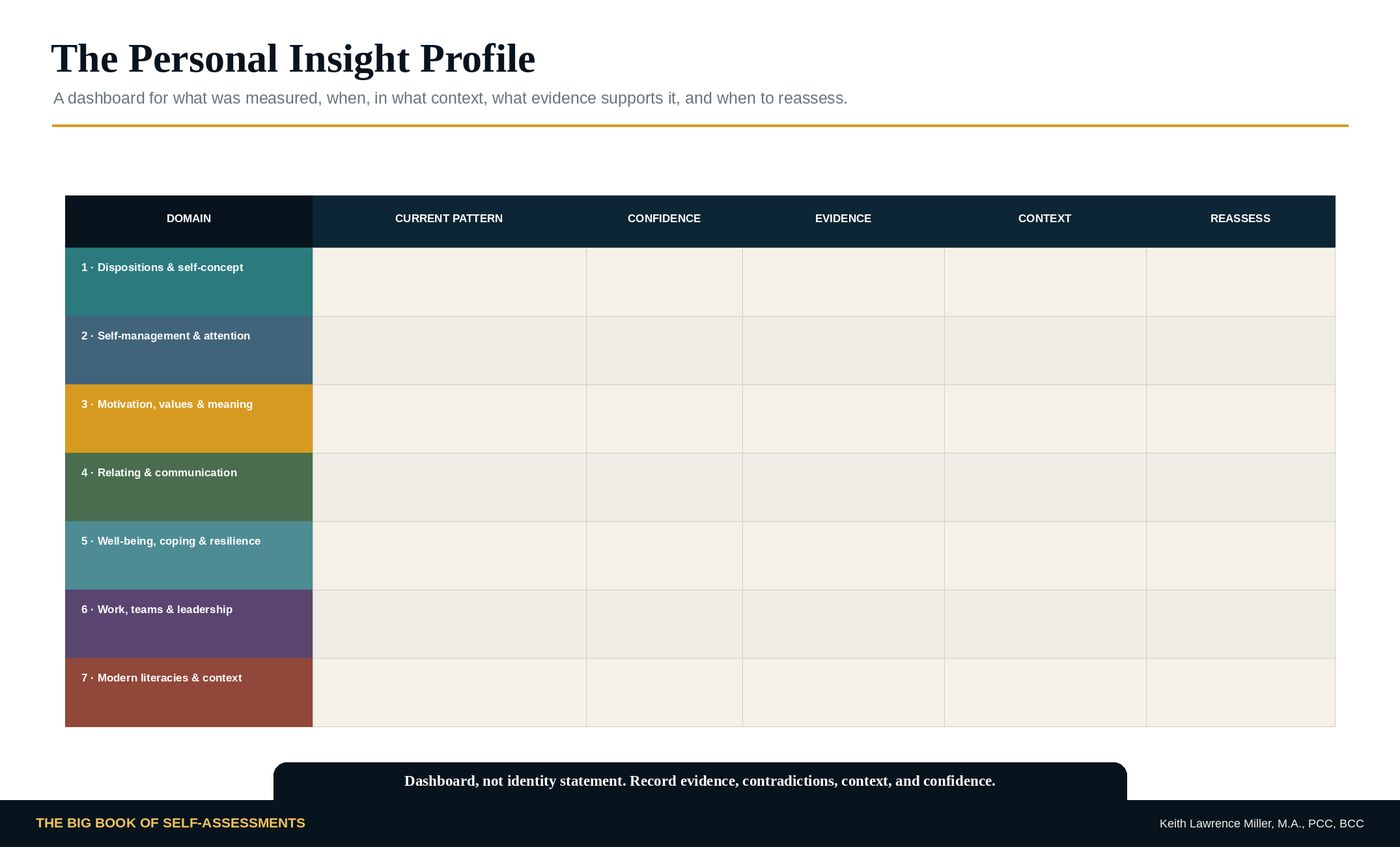The width and height of the screenshot is (1400, 847).
Task: Click the "Dashboard, not identity statement" banner
Action: (x=700, y=781)
